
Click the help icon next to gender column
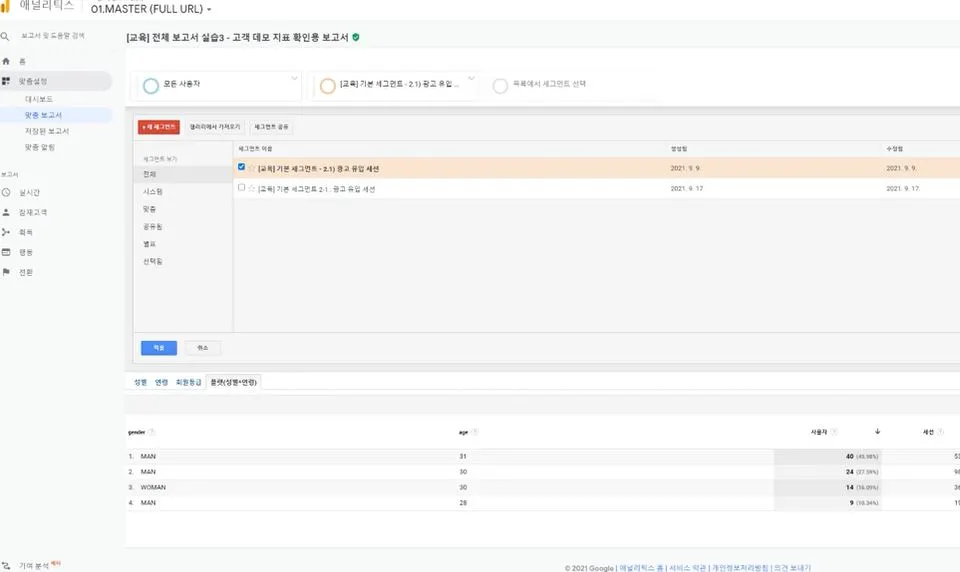(151, 432)
